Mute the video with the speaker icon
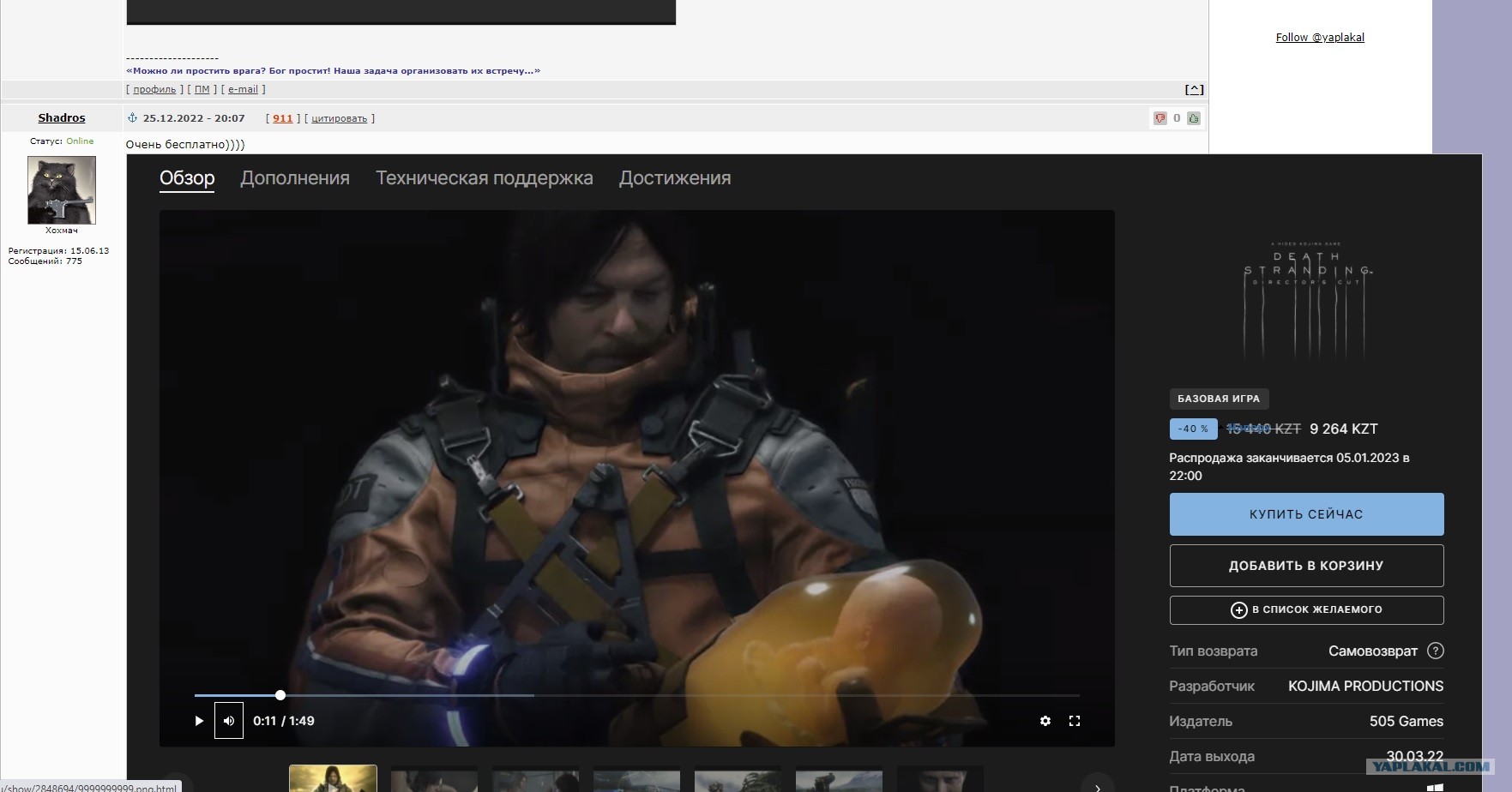This screenshot has width=1512, height=792. point(229,721)
